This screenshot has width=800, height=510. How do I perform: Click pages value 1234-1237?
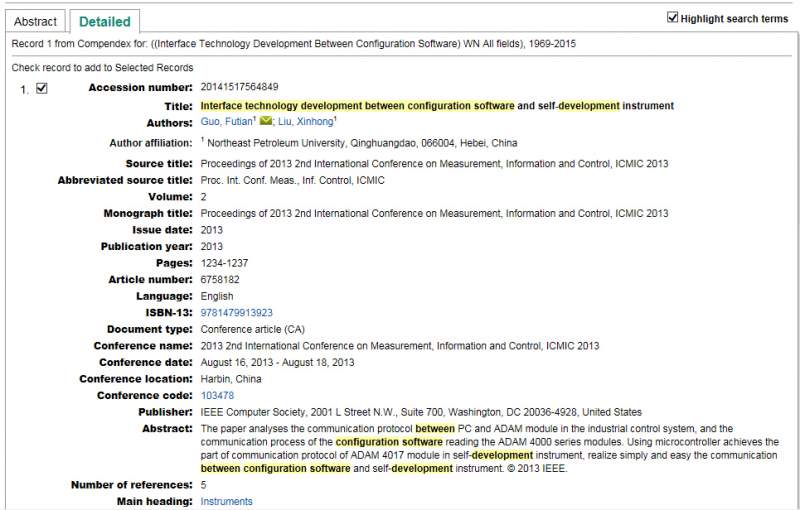[224, 263]
